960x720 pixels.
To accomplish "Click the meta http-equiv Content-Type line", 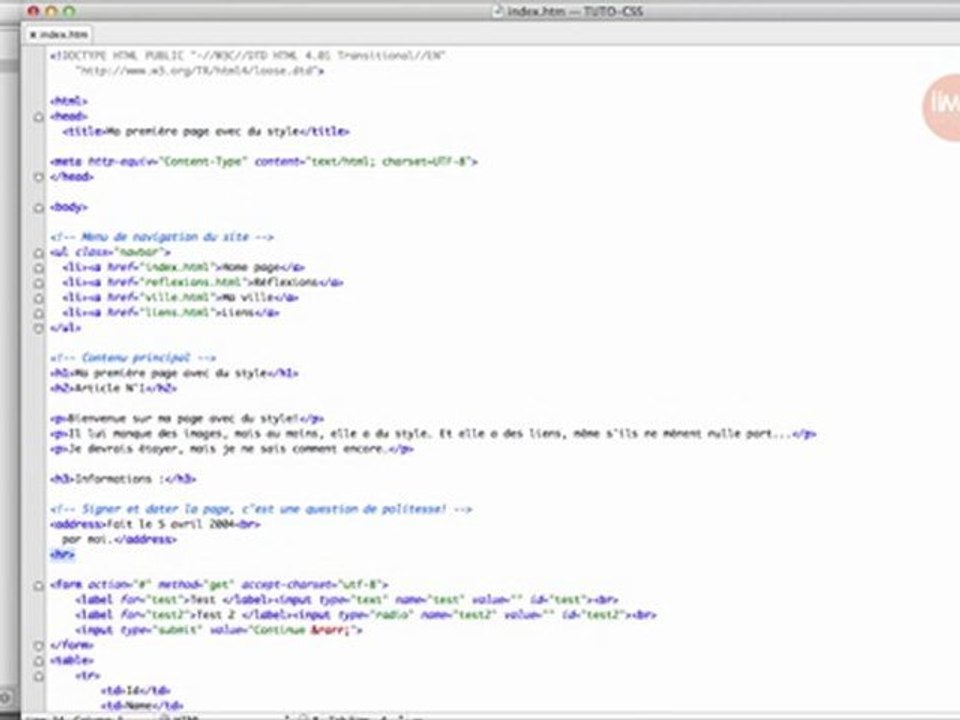I will coord(263,162).
